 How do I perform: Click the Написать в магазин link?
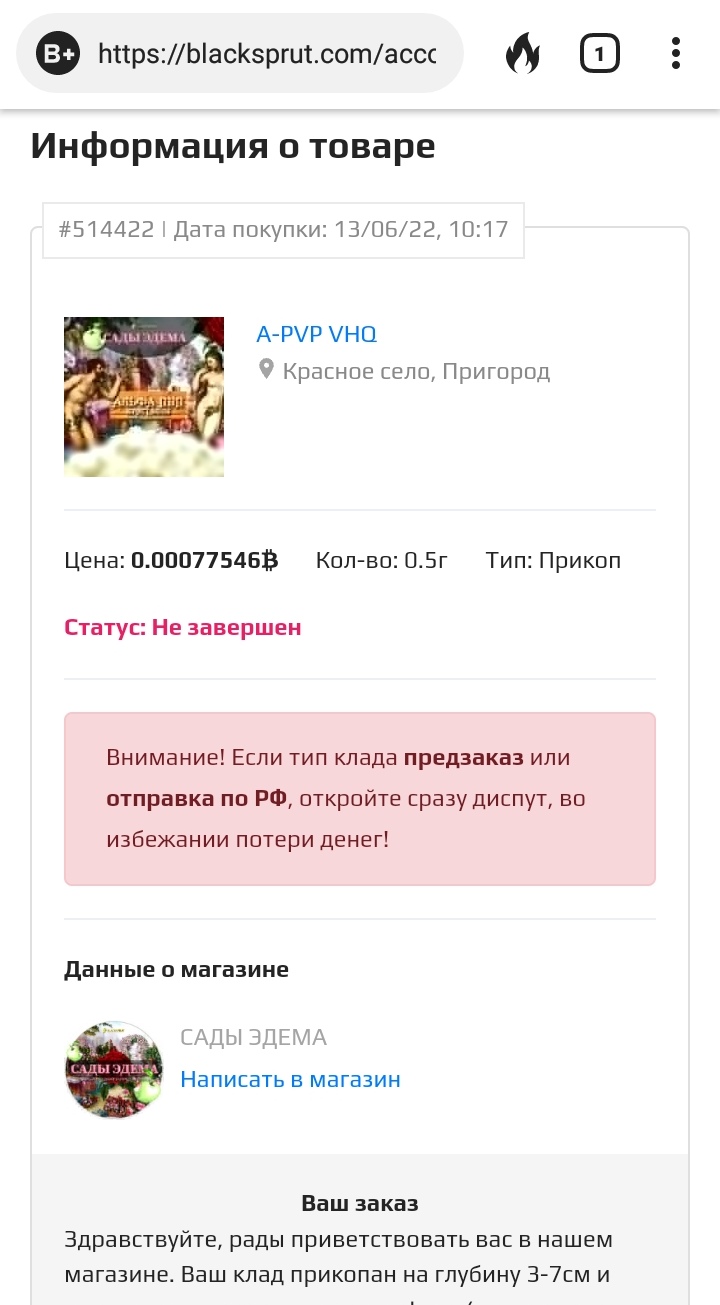[290, 1079]
